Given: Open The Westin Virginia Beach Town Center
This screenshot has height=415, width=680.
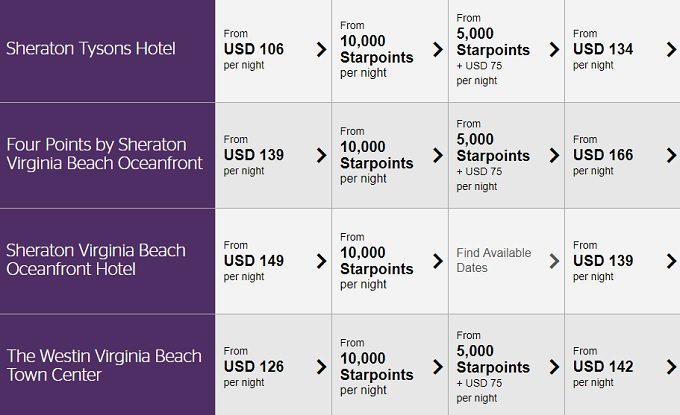Looking at the screenshot, I should pyautogui.click(x=104, y=366).
